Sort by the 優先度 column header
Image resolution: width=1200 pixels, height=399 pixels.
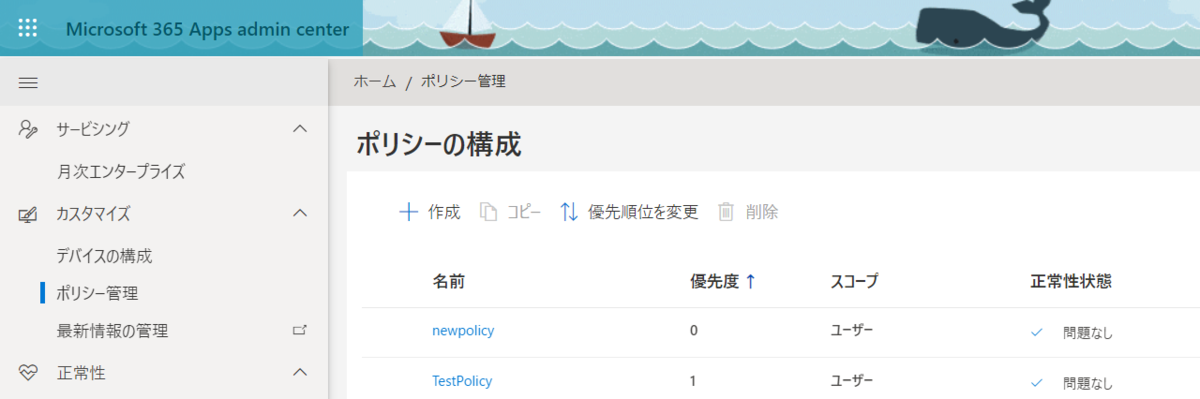(x=715, y=282)
